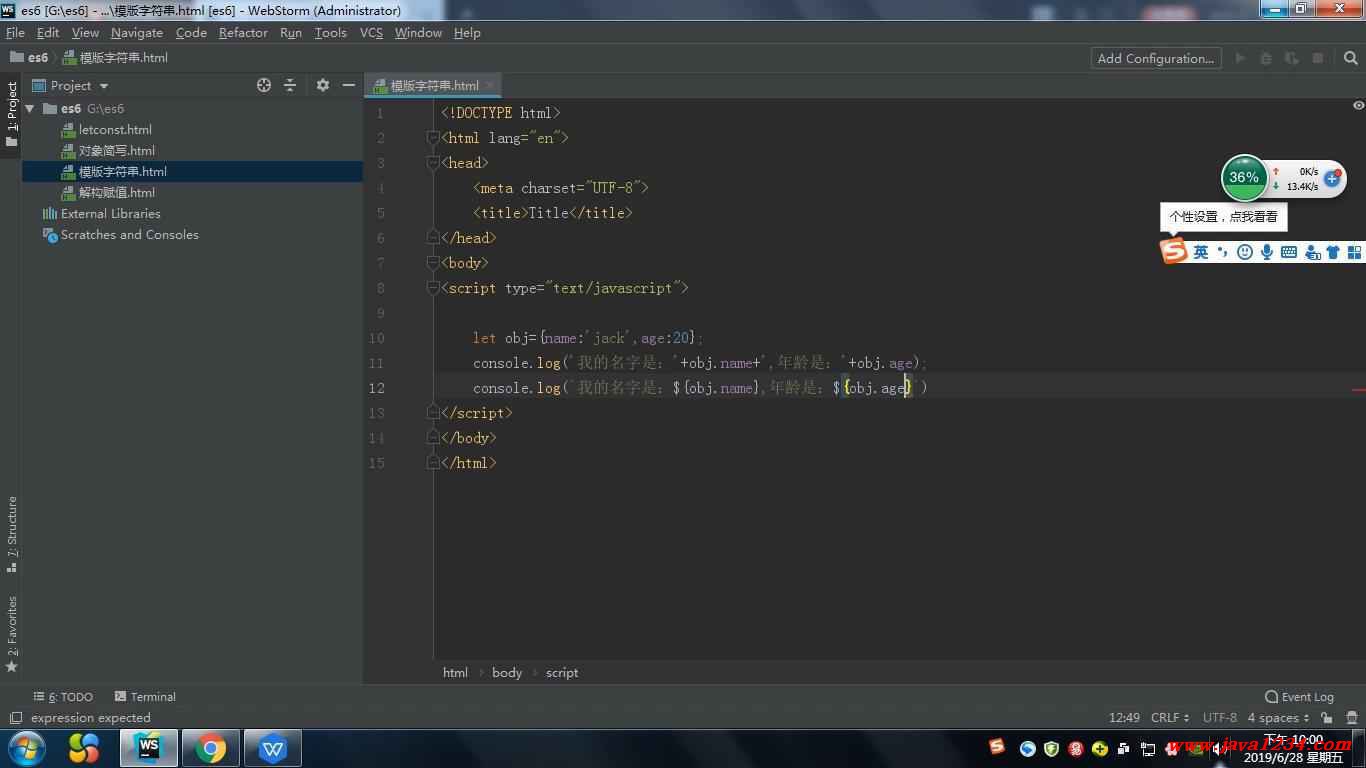Open the 7: Structure side tab
1366x768 pixels.
(x=12, y=535)
